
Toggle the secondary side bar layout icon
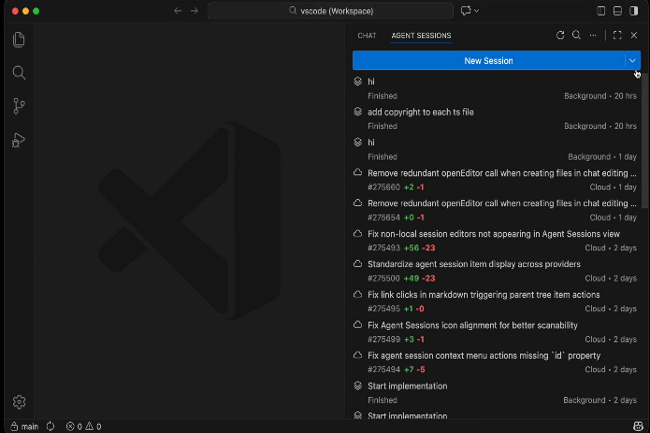pos(634,11)
